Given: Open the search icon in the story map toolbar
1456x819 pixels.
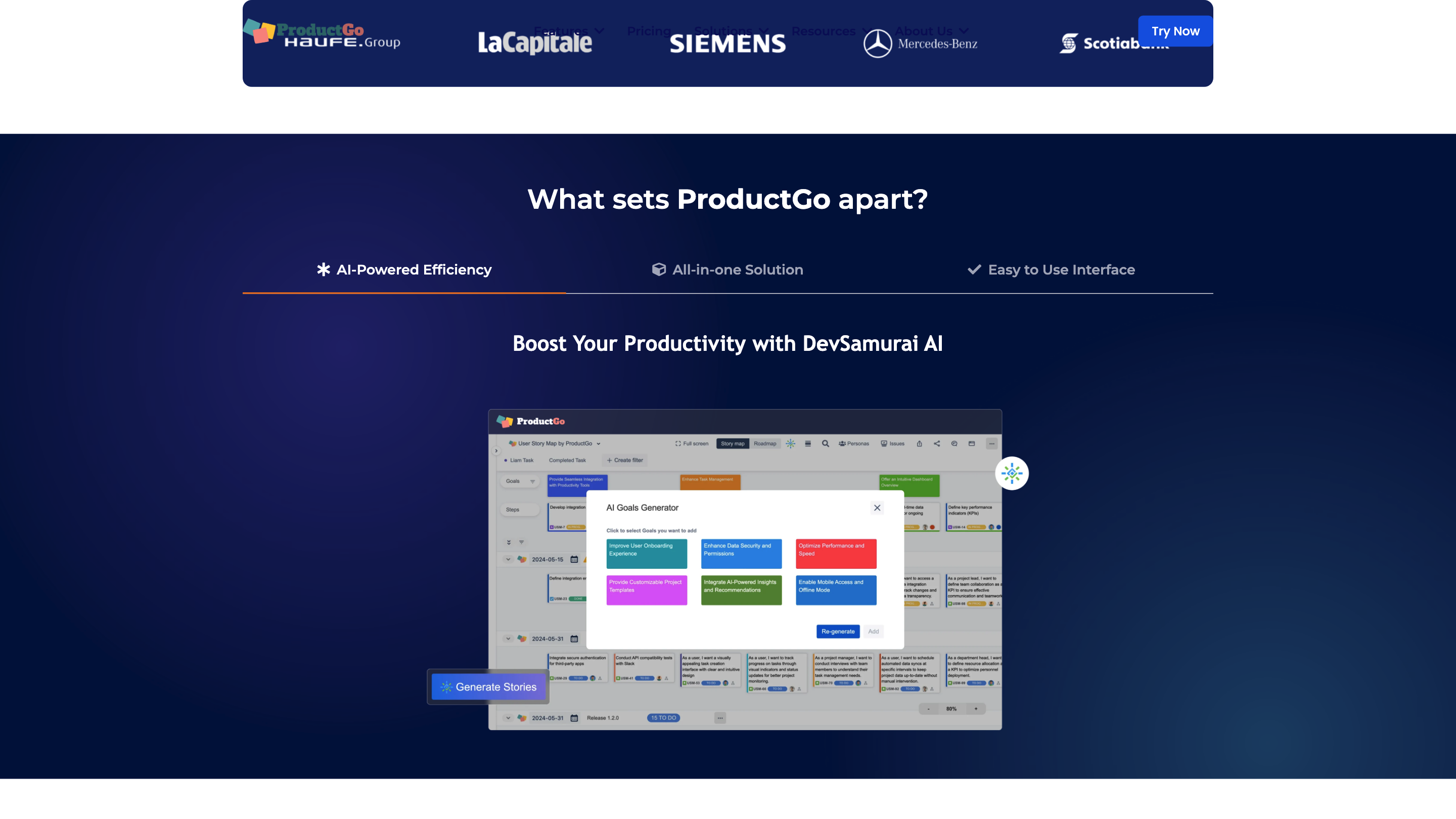Looking at the screenshot, I should (826, 444).
